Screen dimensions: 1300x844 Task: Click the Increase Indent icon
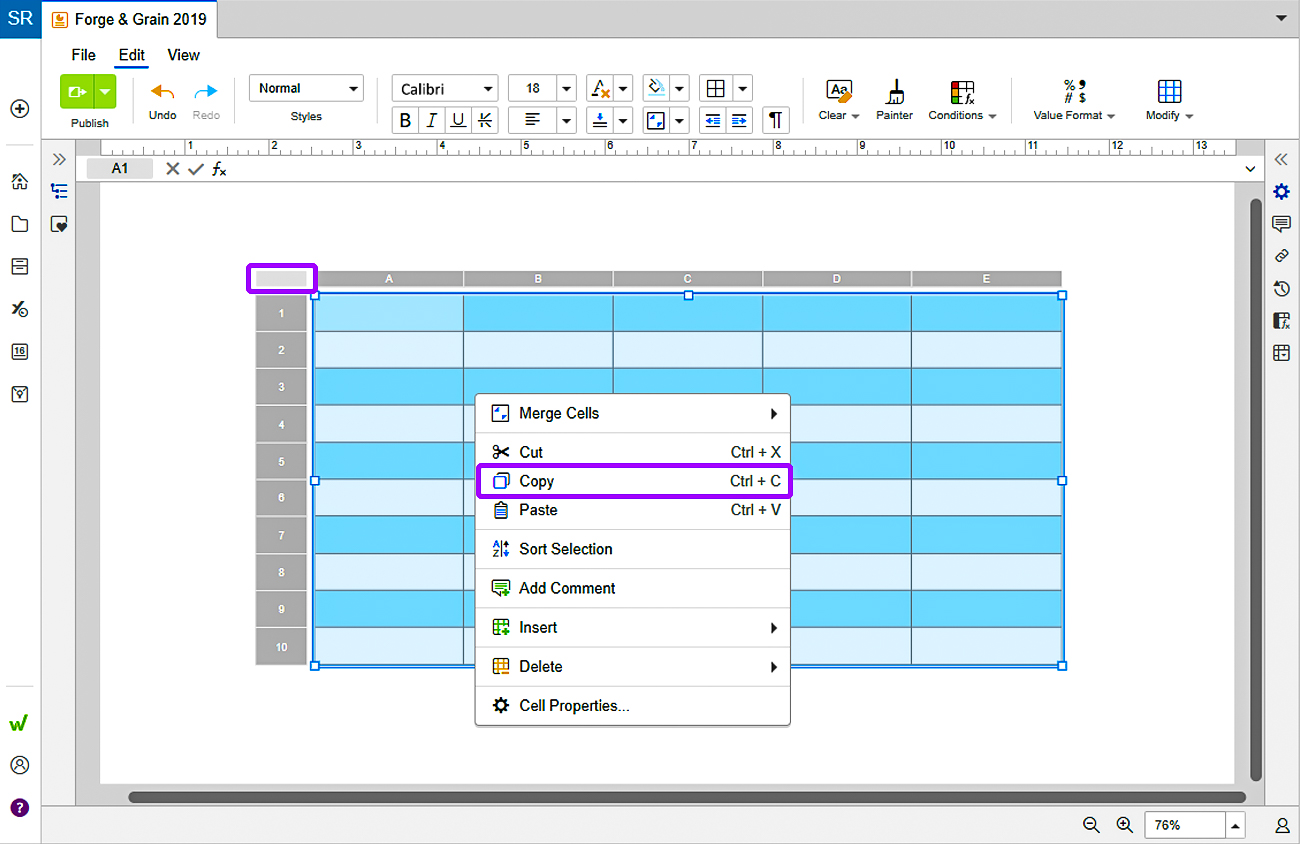click(x=740, y=120)
